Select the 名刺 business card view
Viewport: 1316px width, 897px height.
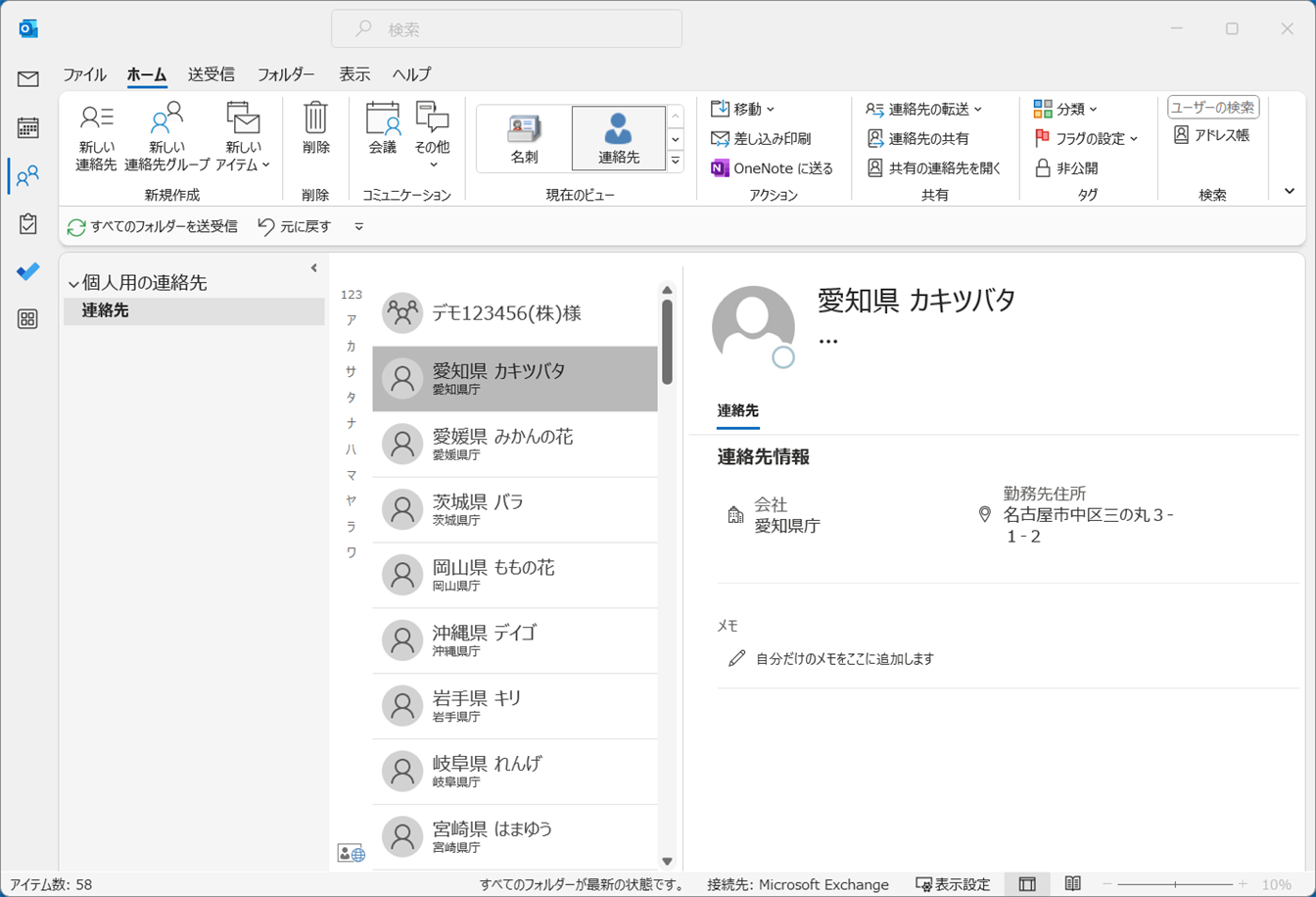click(x=524, y=138)
